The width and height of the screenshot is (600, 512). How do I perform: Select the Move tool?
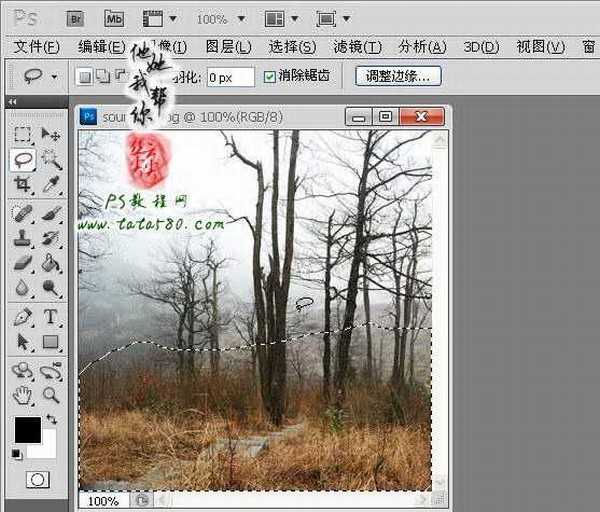point(51,135)
